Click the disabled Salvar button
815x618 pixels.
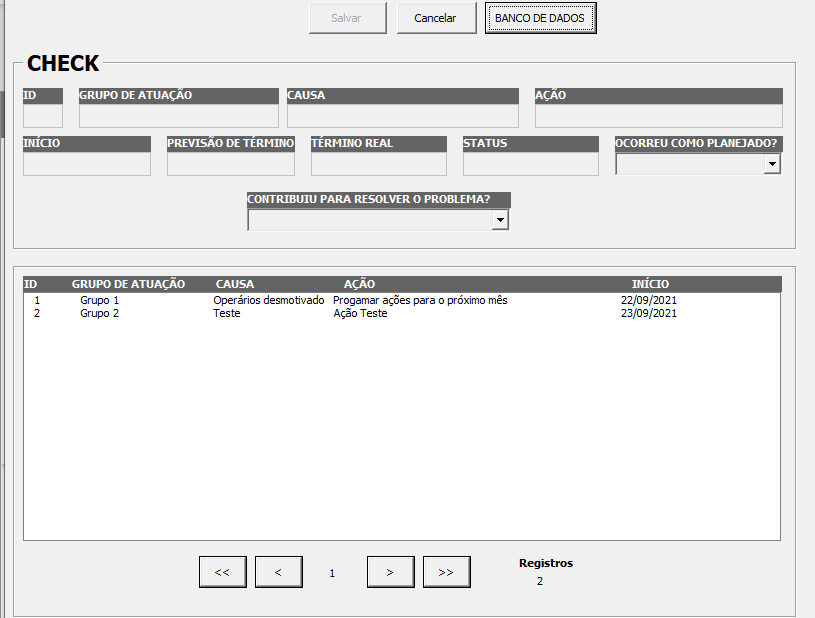point(348,18)
